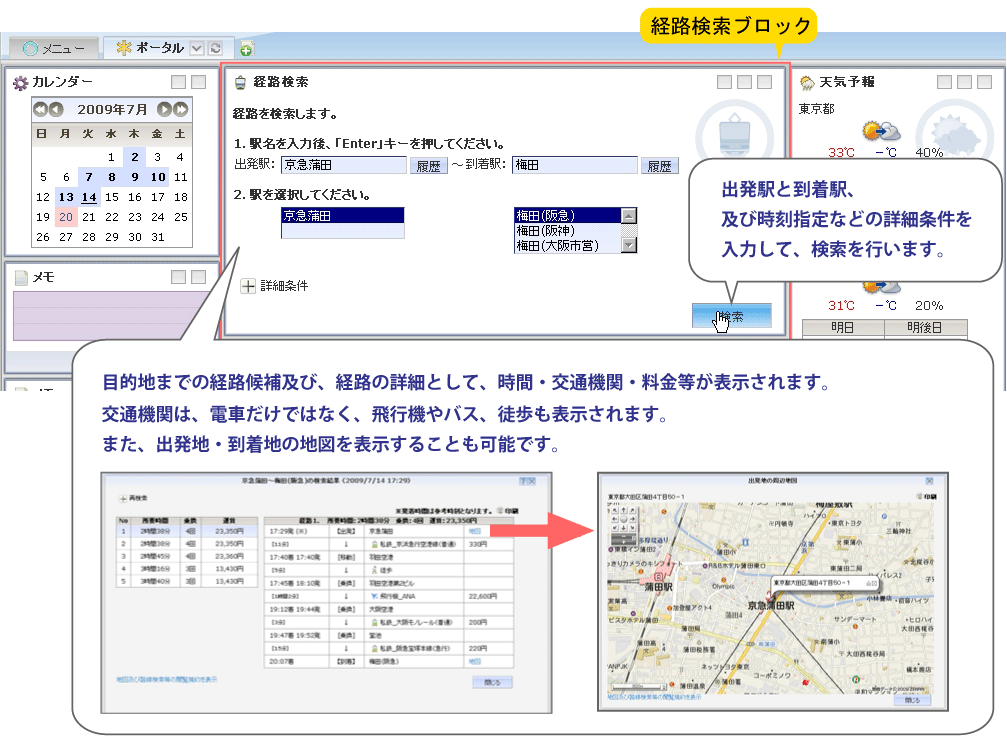Click the third window button of 経路検索 block

[764, 82]
